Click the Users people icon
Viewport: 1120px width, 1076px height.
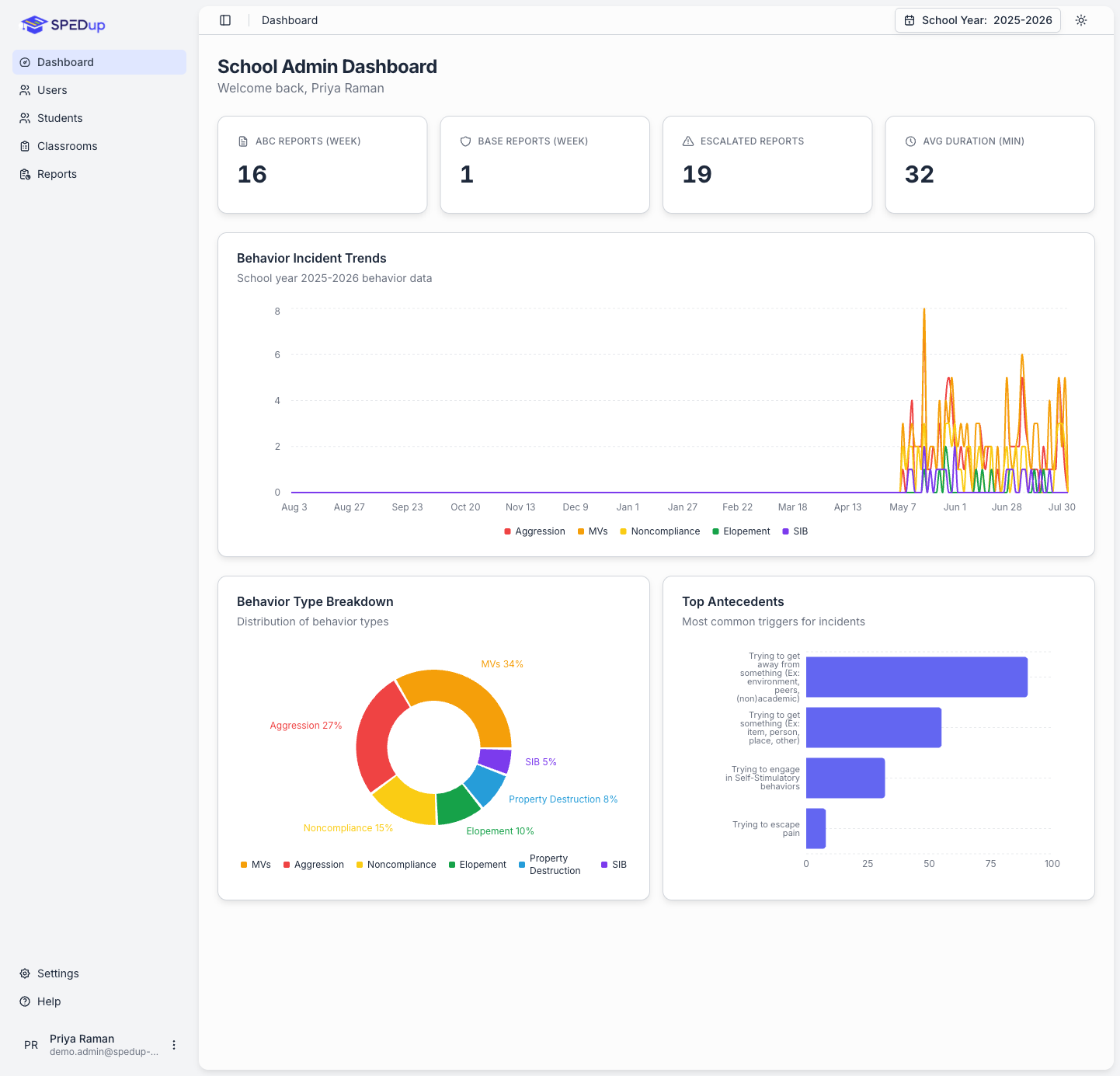(x=25, y=90)
